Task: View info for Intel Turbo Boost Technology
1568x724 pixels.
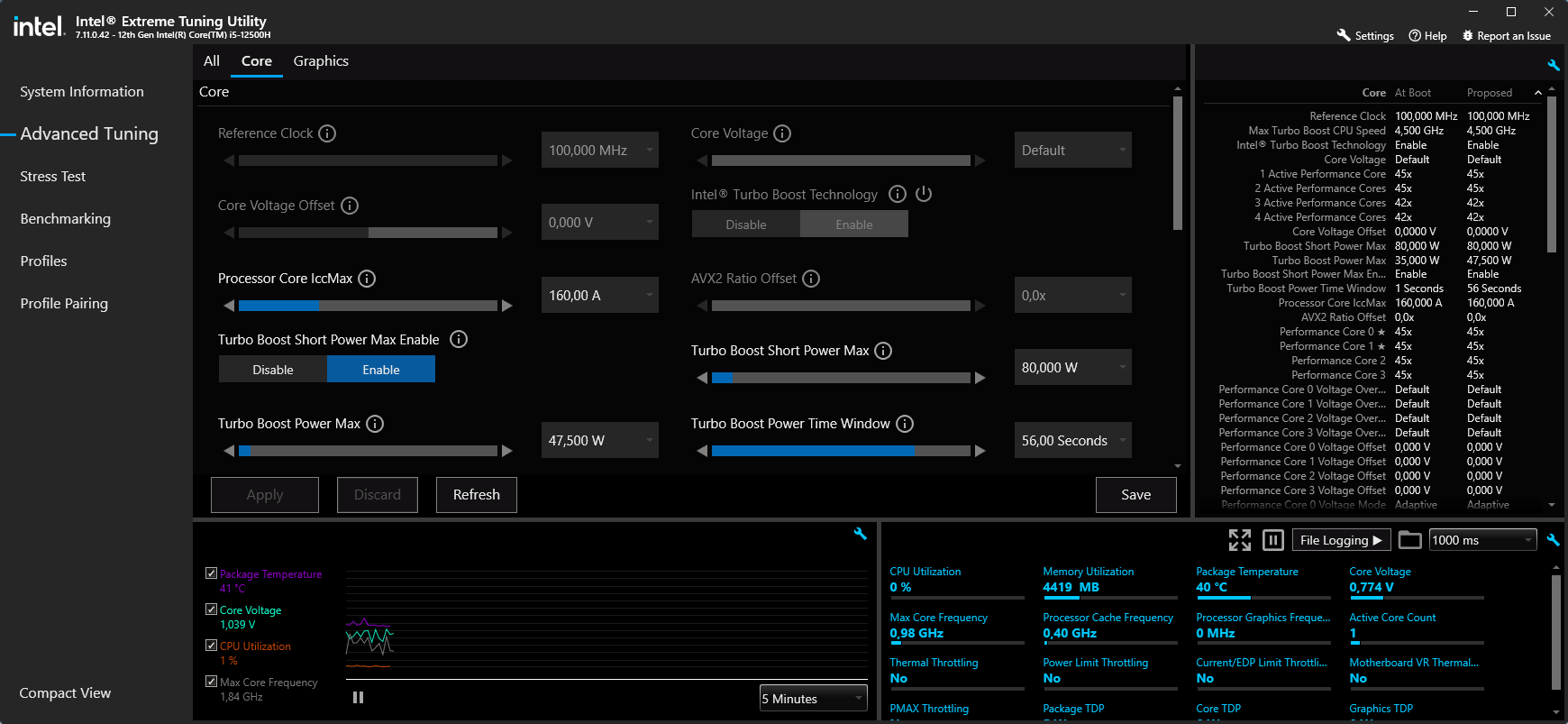Action: pyautogui.click(x=898, y=194)
